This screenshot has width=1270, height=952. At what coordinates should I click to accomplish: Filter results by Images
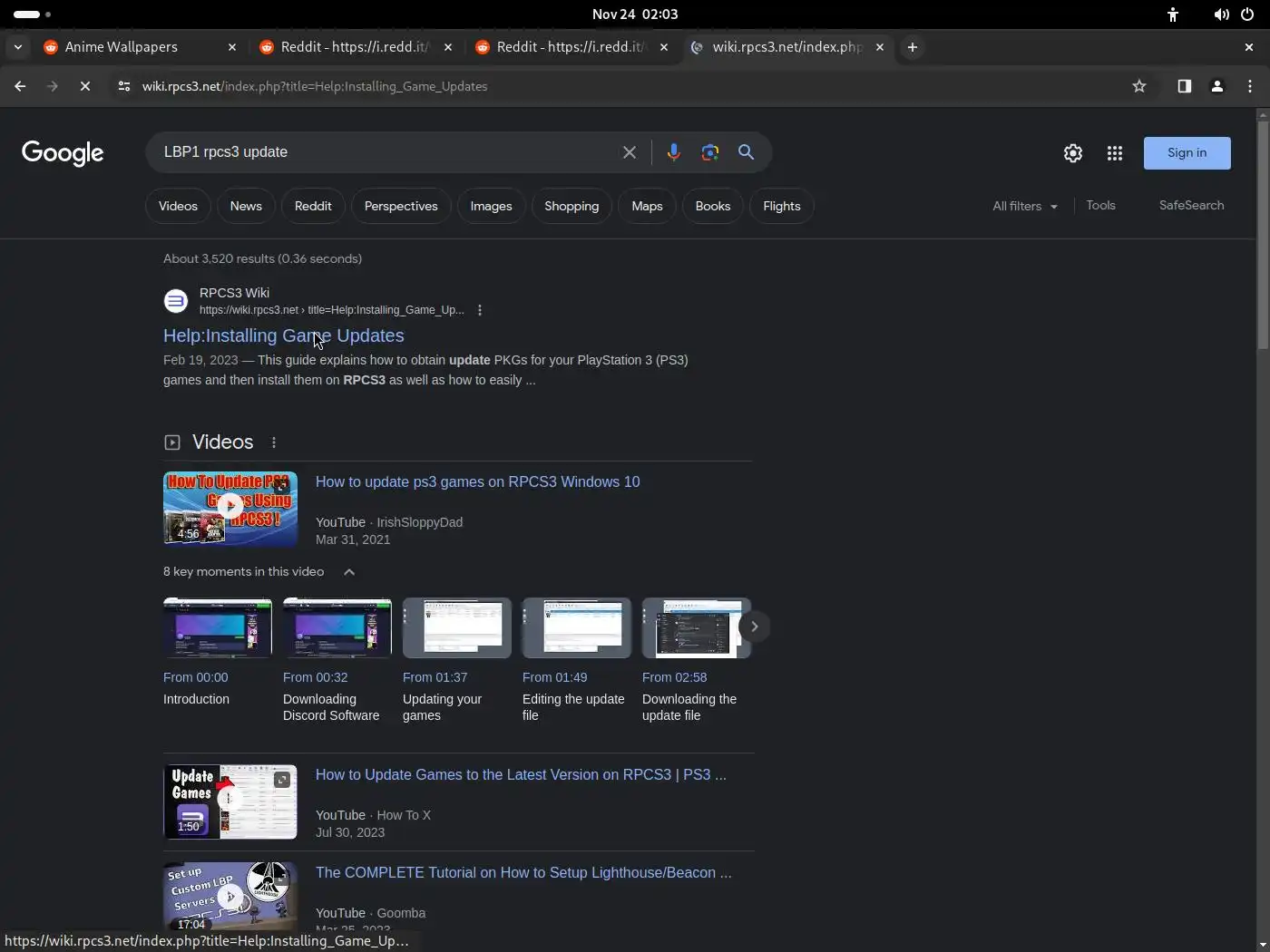pyautogui.click(x=491, y=206)
